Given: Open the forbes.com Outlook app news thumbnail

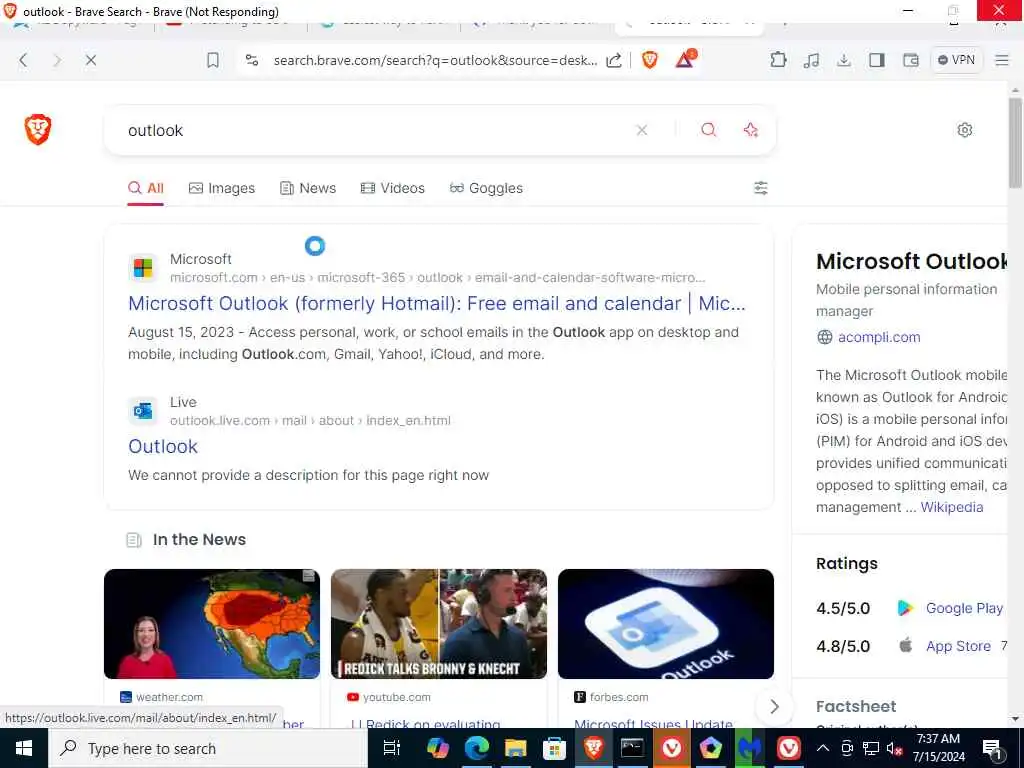Looking at the screenshot, I should 665,624.
